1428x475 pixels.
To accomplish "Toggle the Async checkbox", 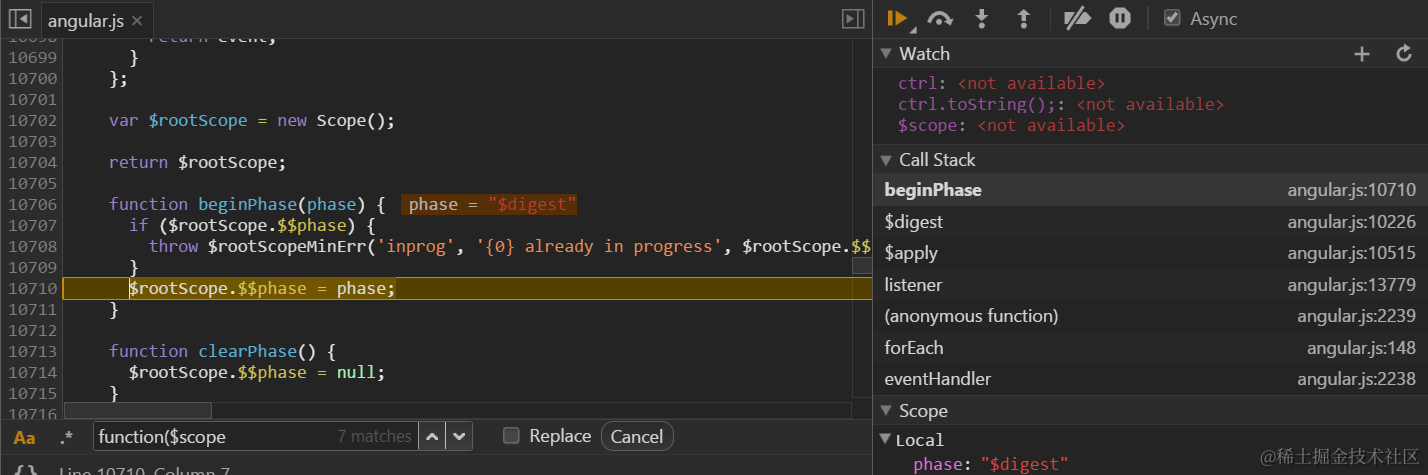I will click(1172, 18).
